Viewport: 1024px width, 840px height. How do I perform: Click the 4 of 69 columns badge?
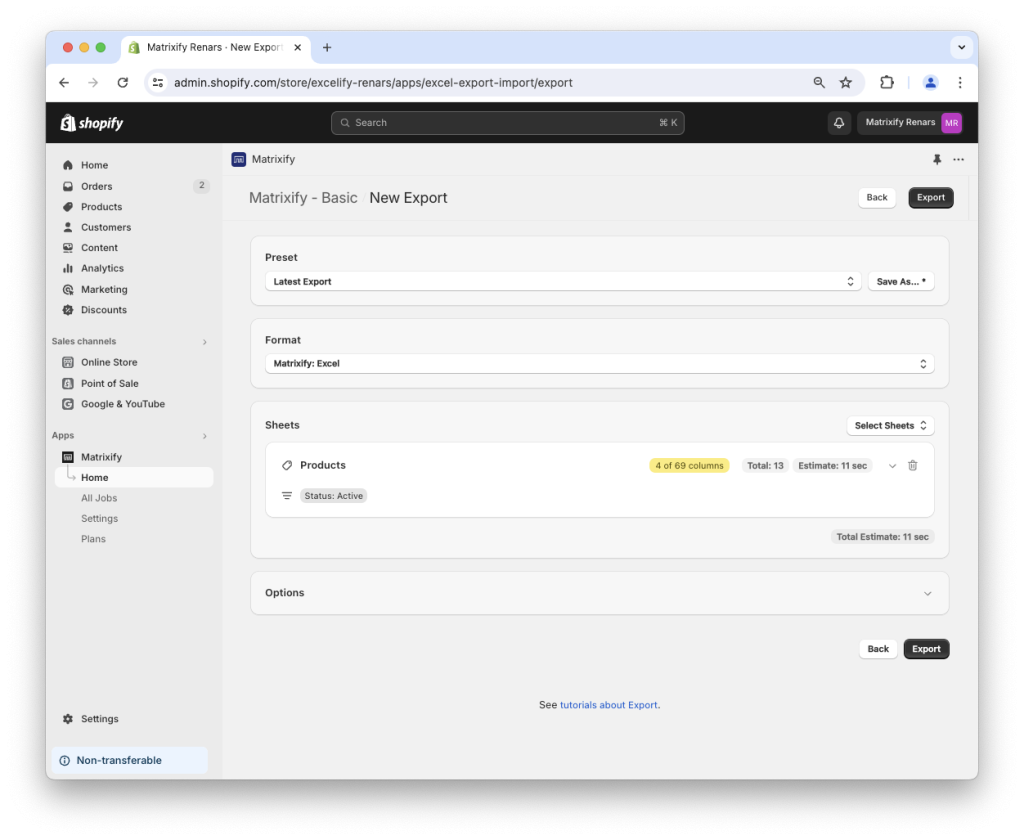(x=689, y=465)
